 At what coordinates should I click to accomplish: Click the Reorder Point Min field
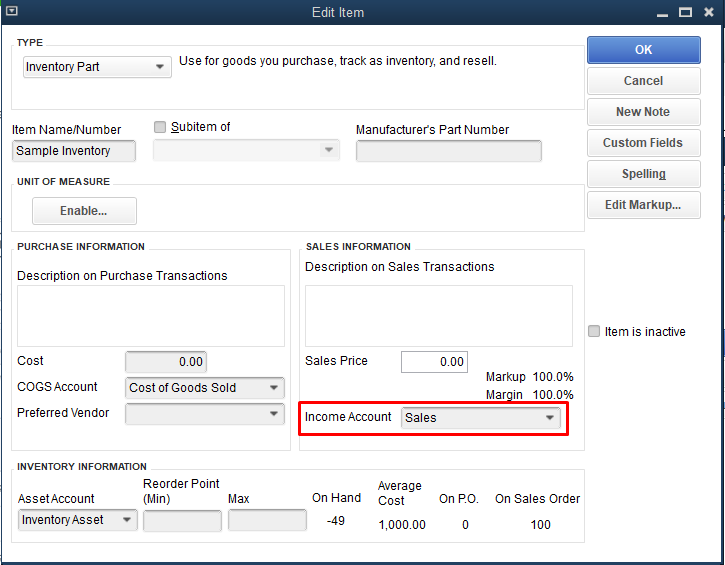tap(182, 521)
